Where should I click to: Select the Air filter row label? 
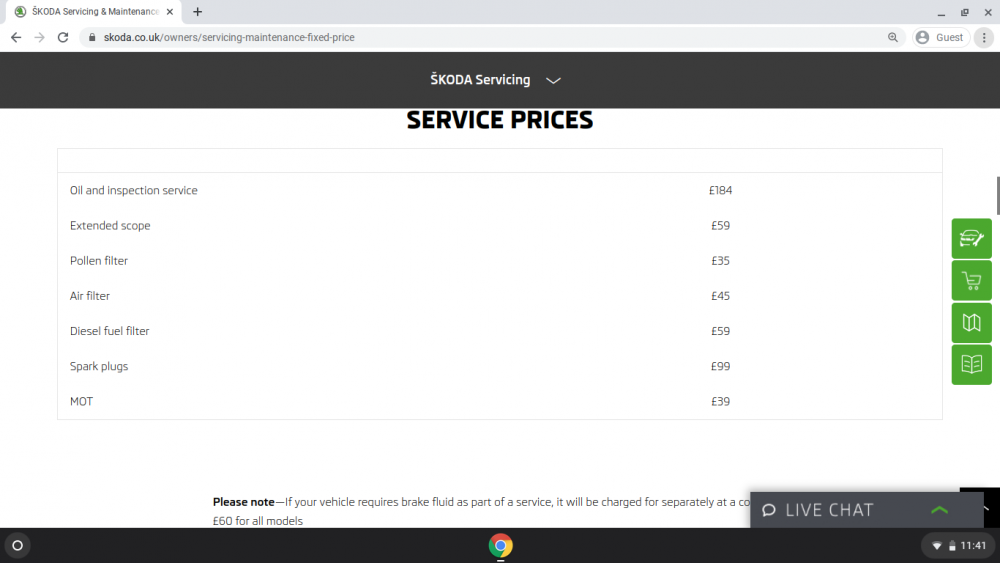coord(90,296)
